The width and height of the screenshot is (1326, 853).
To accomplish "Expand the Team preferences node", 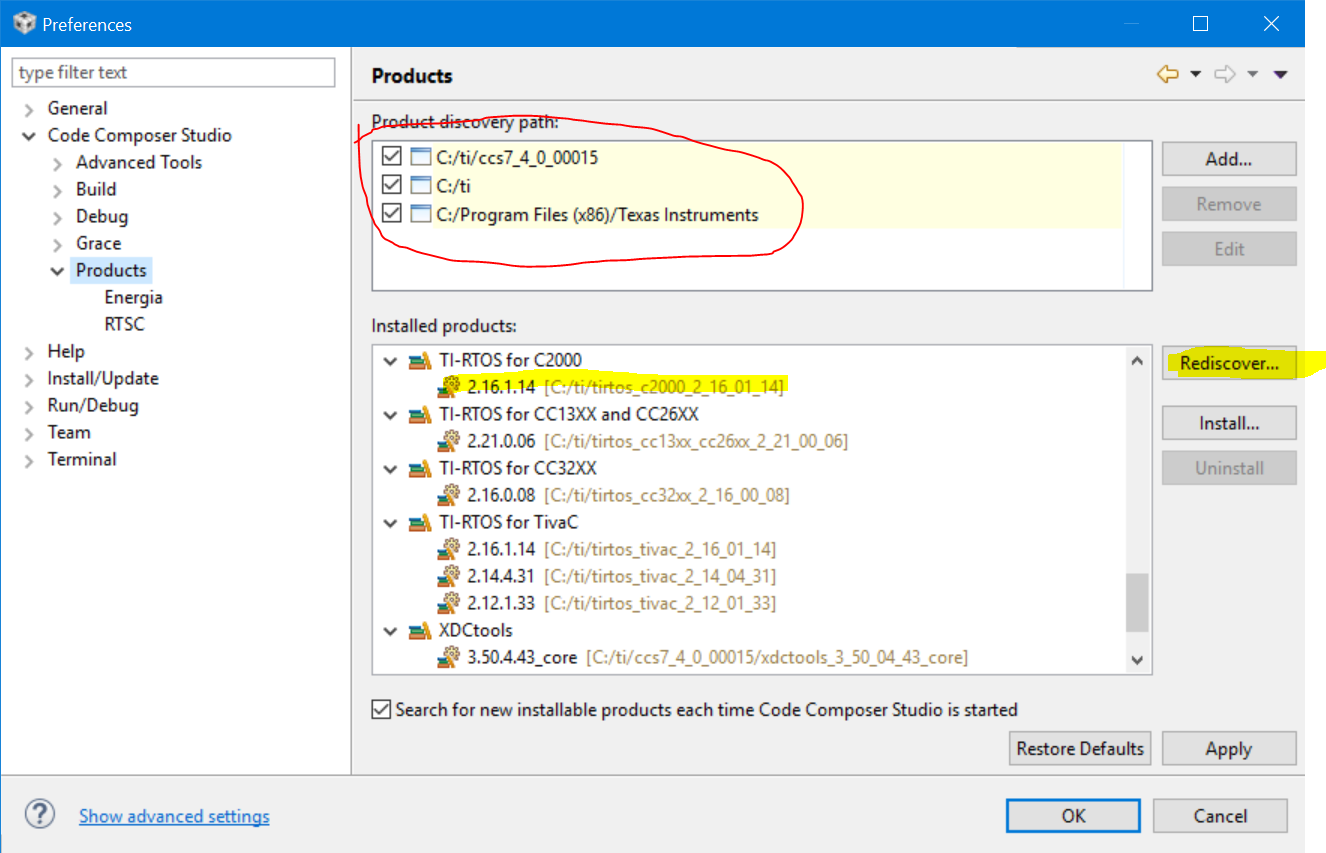I will click(x=29, y=433).
